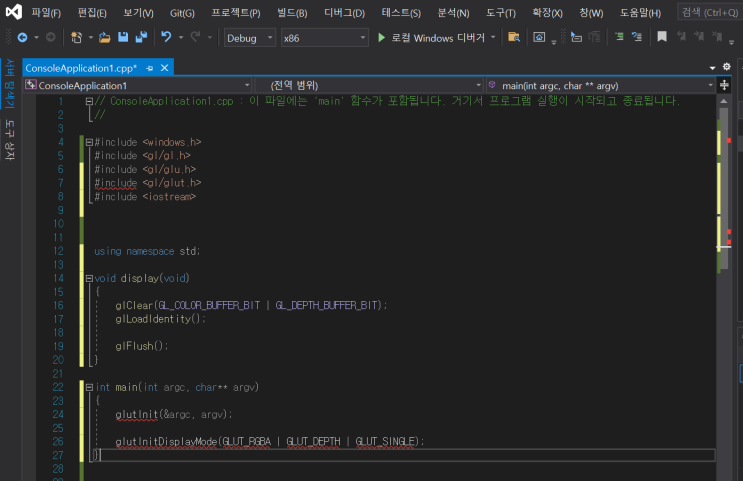Click the vertical scrollbar thumb in editor

pyautogui.click(x=723, y=190)
